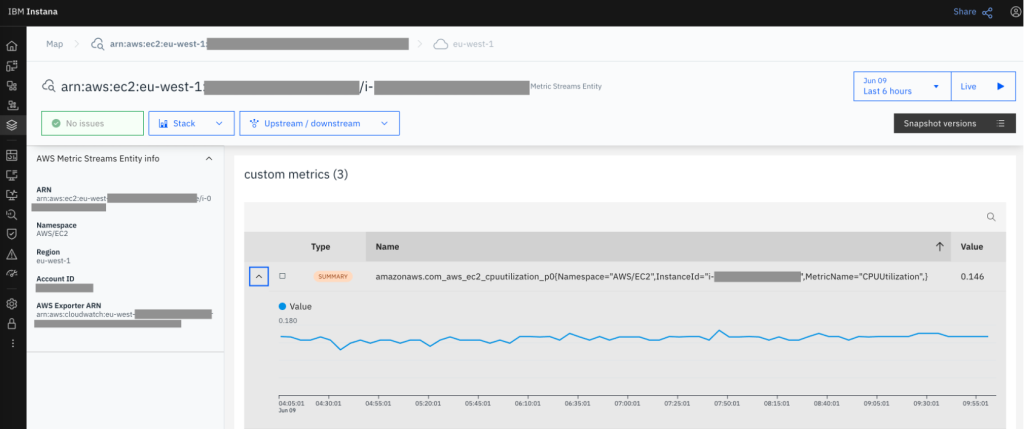This screenshot has width=1024, height=429.
Task: Open the Analytics magnifier sidebar icon
Action: coord(12,214)
